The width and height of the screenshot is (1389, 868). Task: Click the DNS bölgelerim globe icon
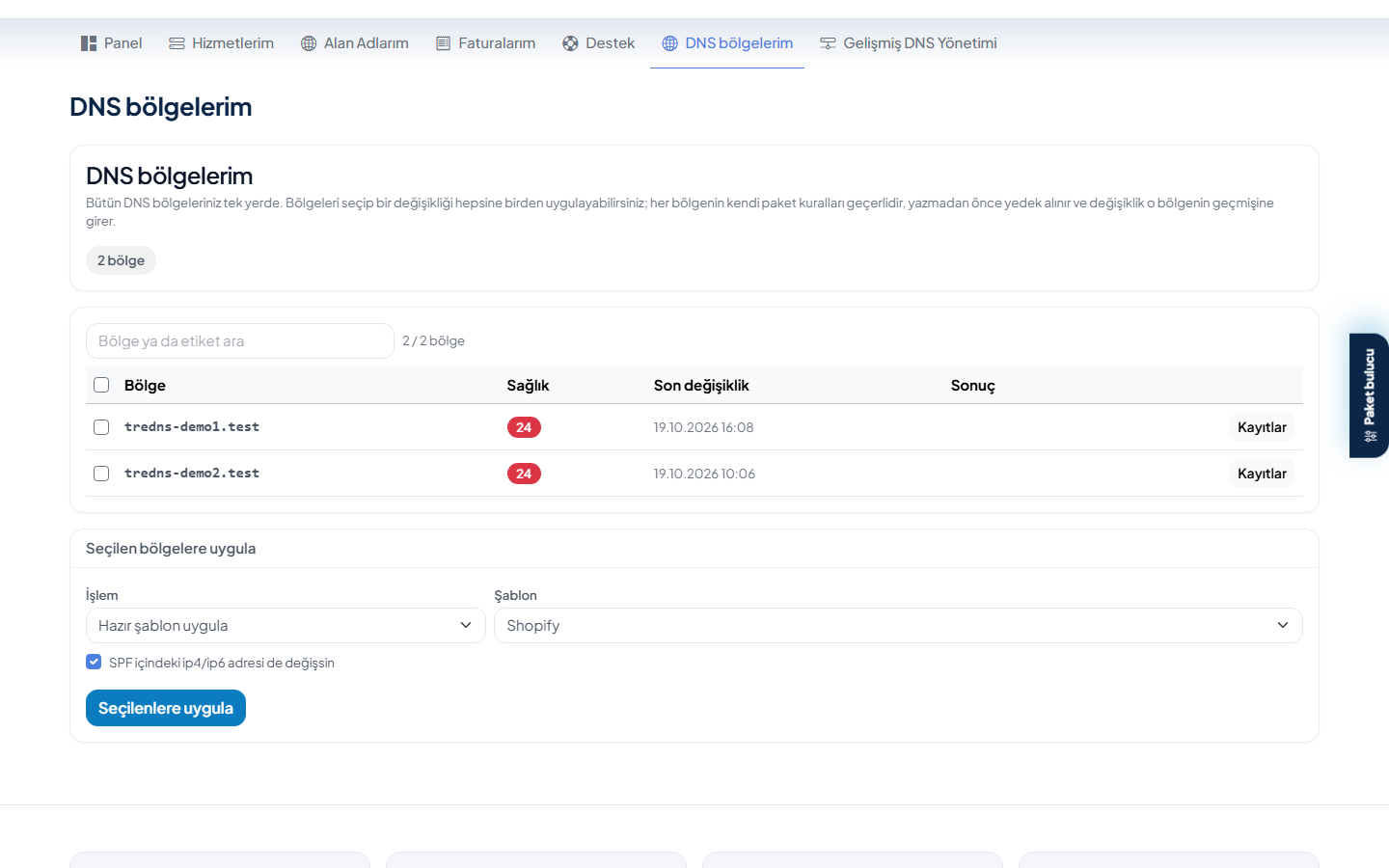[x=669, y=43]
